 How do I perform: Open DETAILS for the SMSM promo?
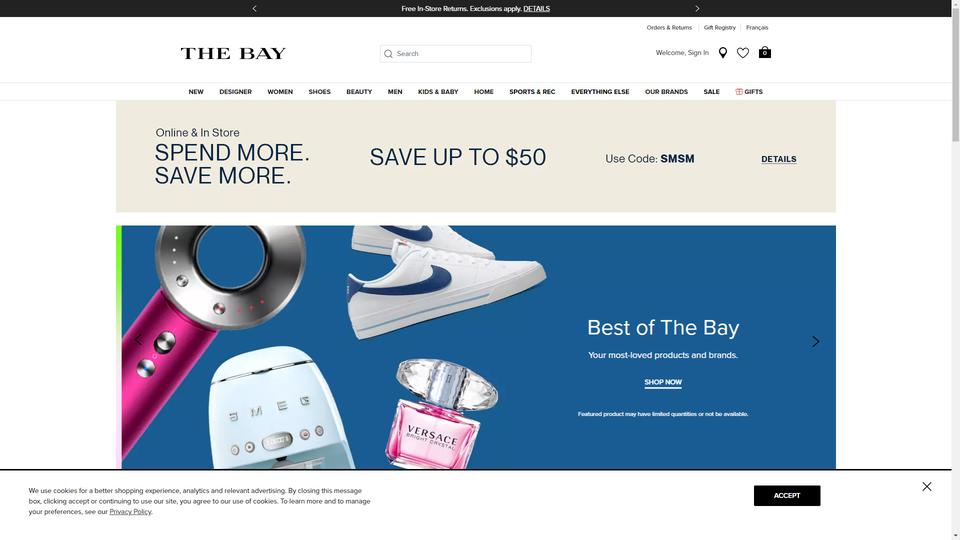tap(779, 159)
